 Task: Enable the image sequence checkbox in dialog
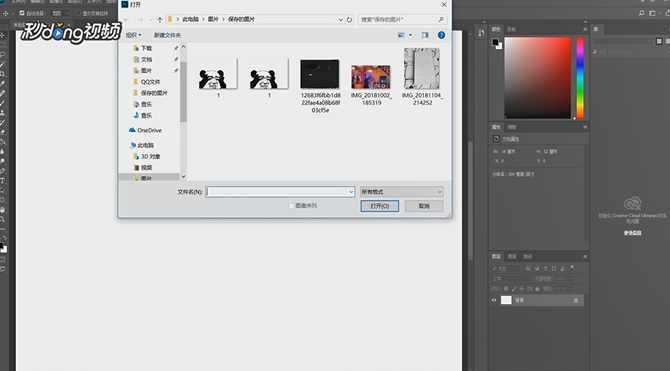[291, 206]
